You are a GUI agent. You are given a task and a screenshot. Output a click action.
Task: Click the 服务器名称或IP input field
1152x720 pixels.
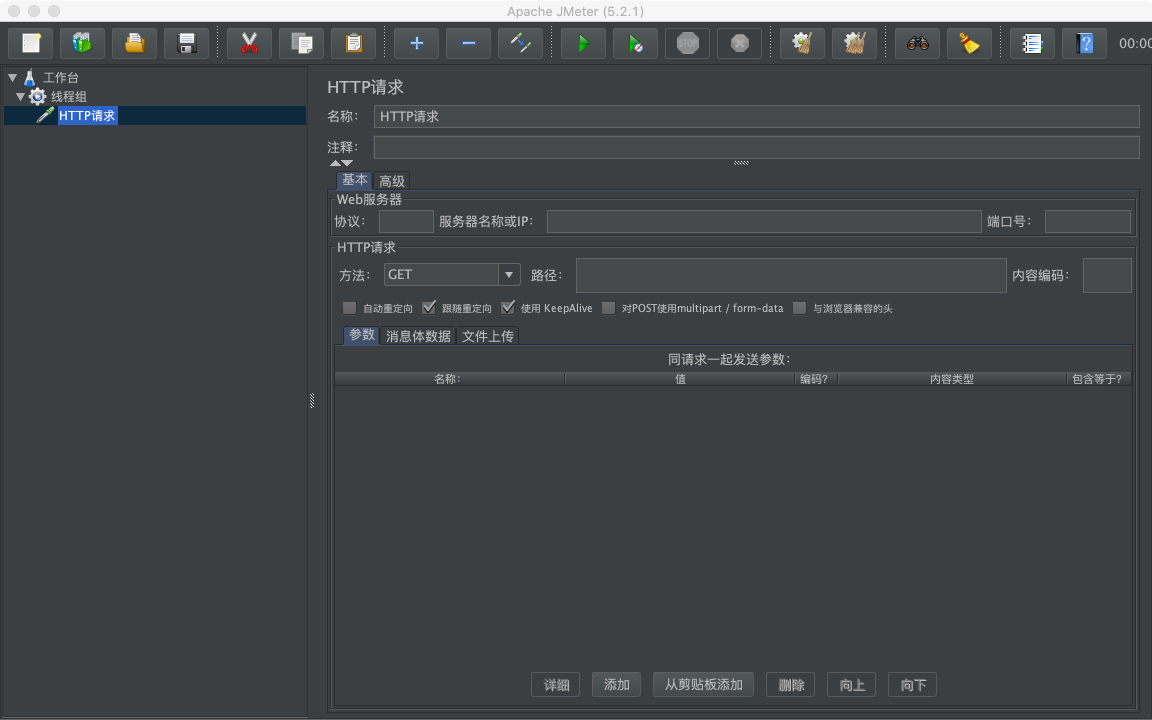pyautogui.click(x=764, y=221)
